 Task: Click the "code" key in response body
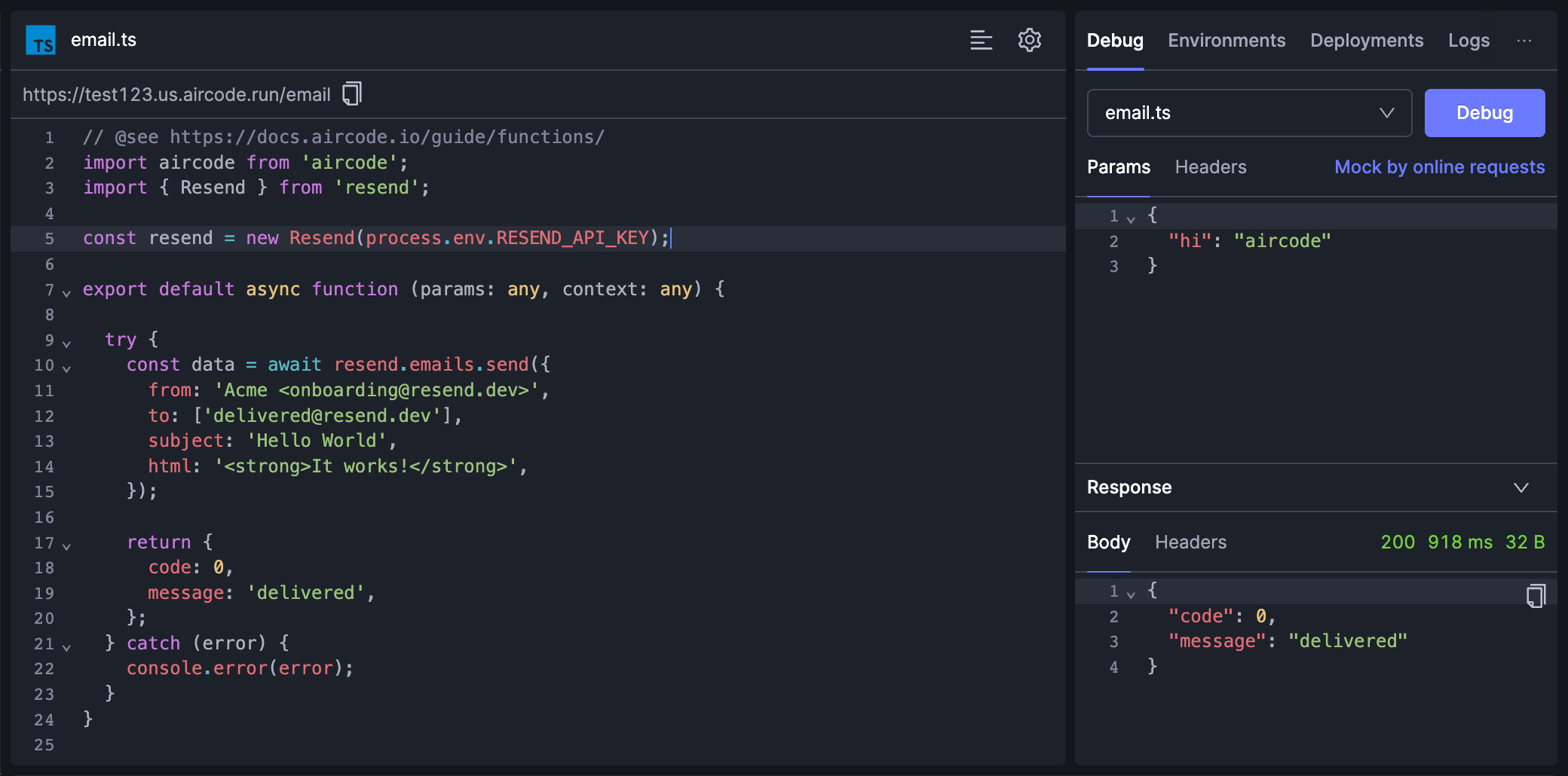(x=1201, y=616)
